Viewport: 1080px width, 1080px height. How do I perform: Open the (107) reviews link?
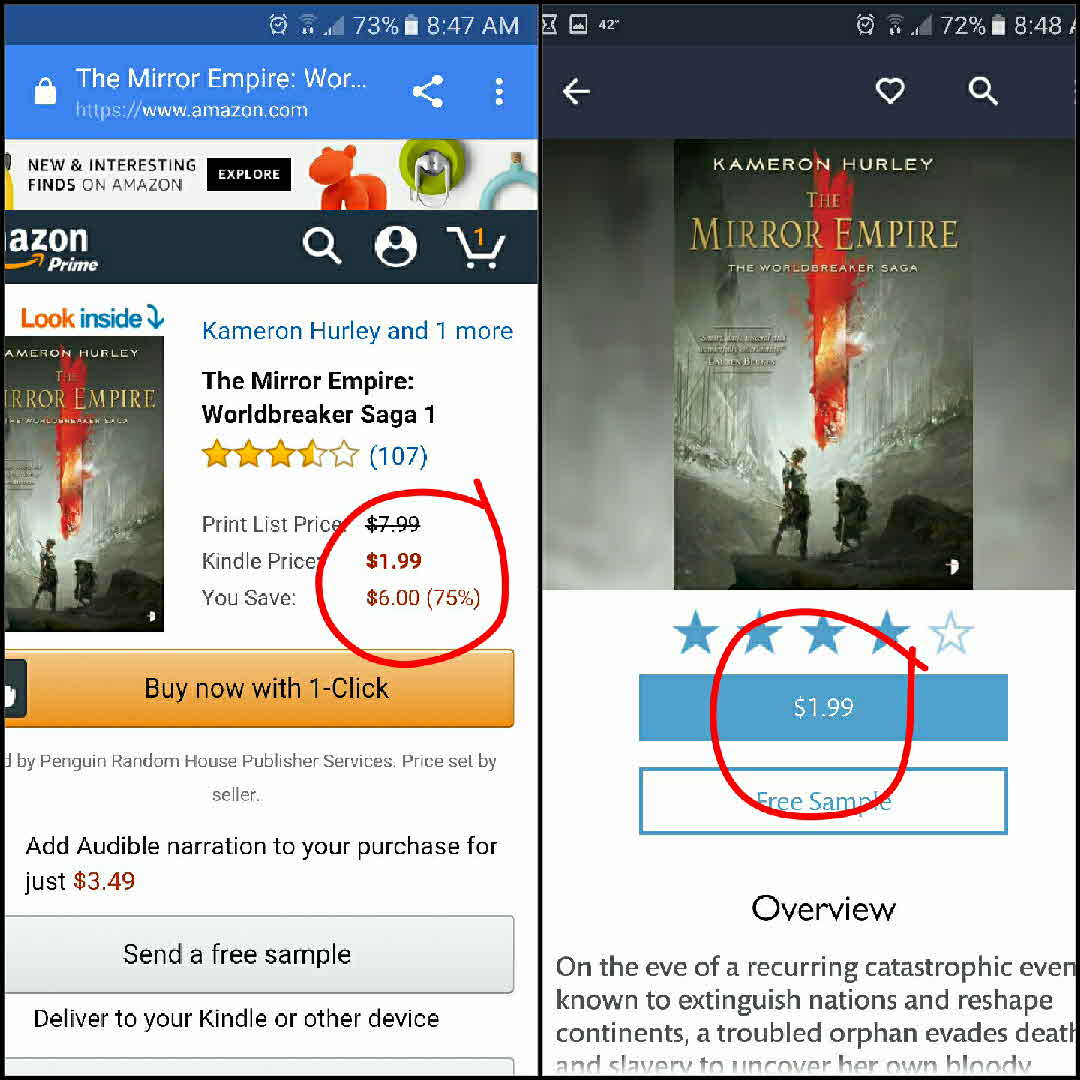[x=398, y=456]
